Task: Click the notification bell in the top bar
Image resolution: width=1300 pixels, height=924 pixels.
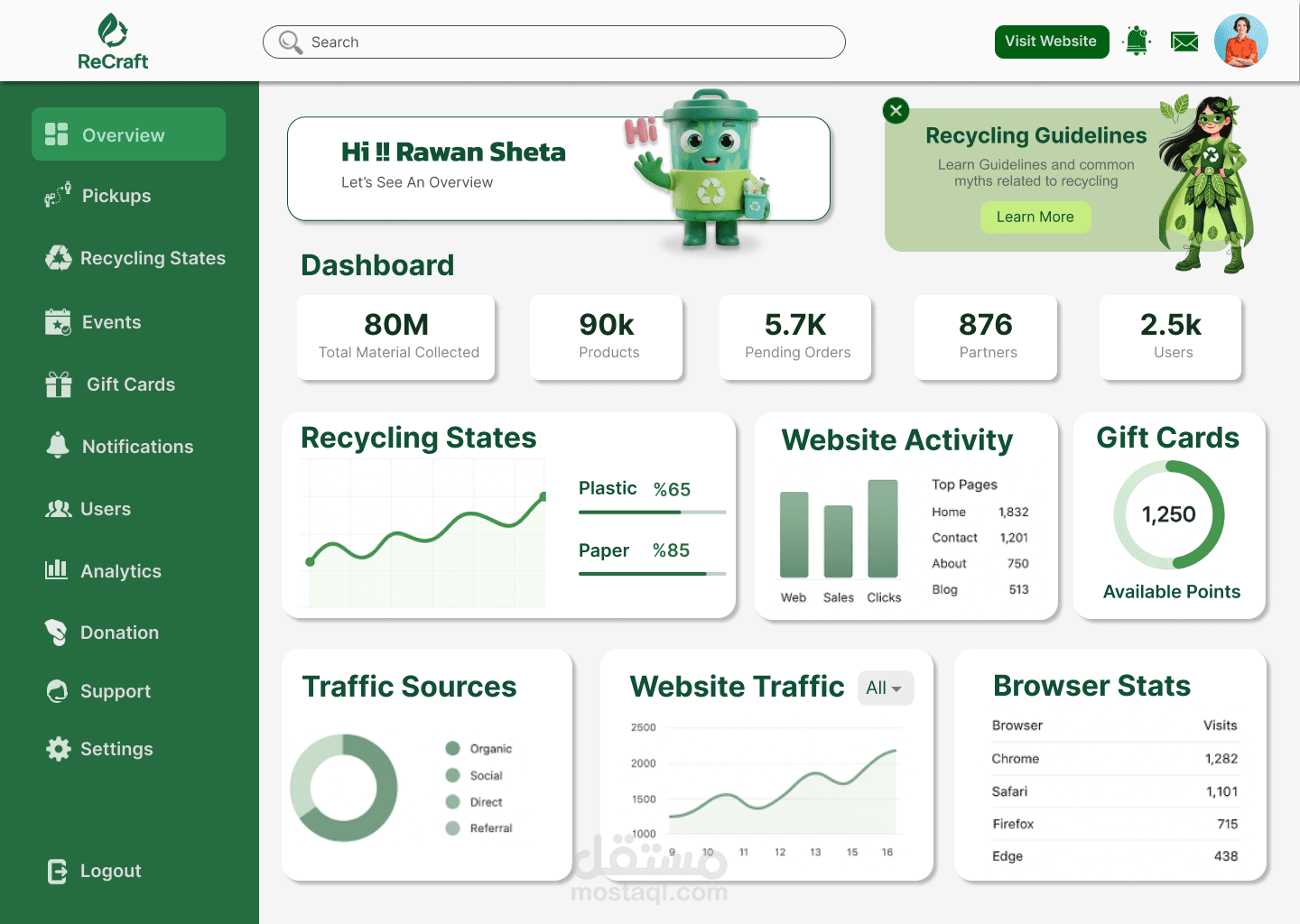Action: tap(1136, 40)
